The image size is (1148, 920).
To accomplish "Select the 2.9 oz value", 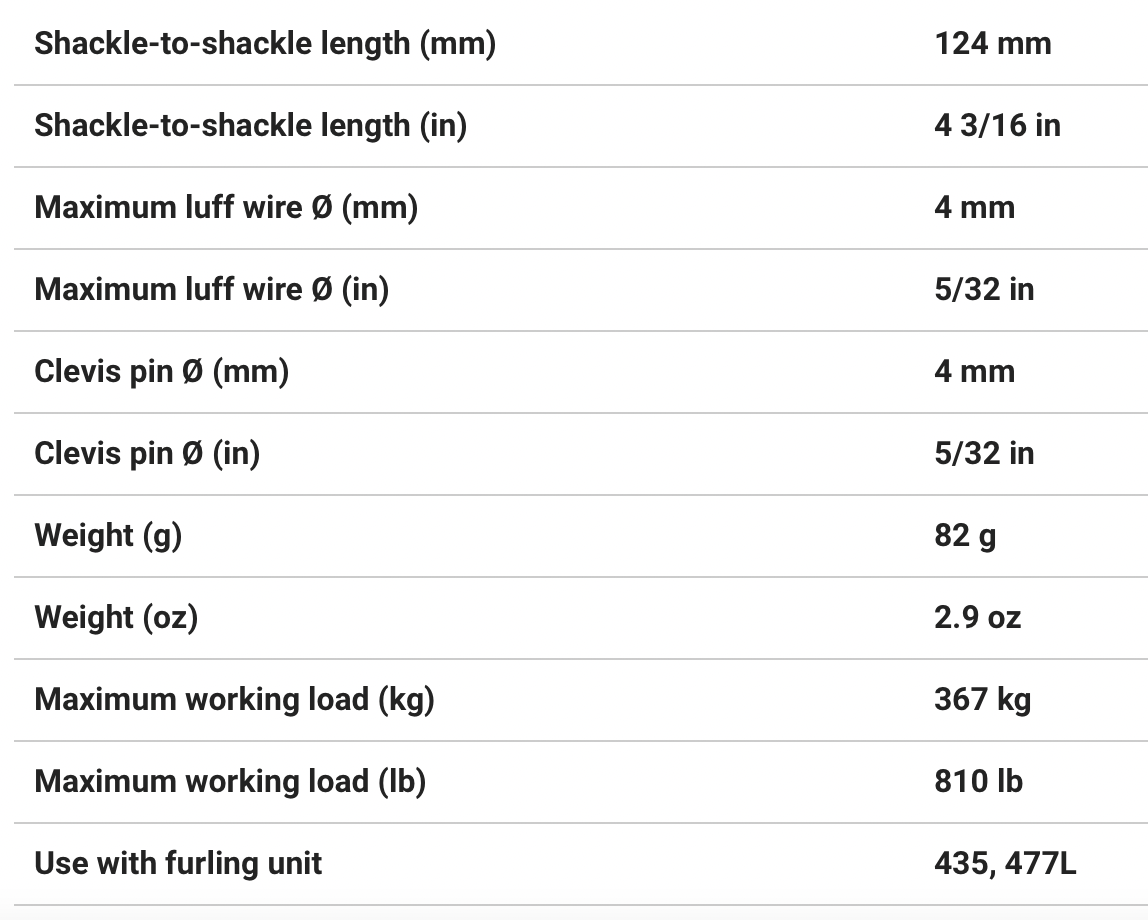I will [x=977, y=618].
